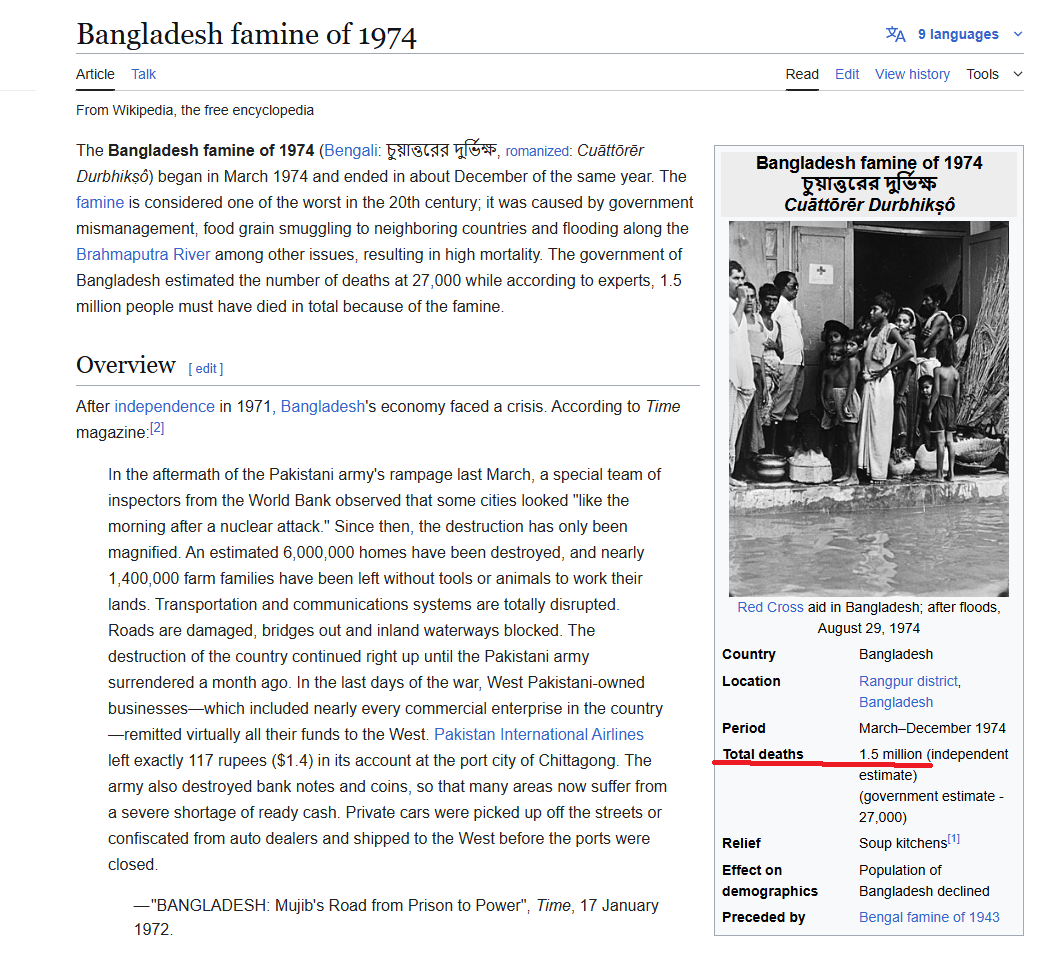1051x959 pixels.
Task: Follow the Bengali language link
Action: click(351, 151)
